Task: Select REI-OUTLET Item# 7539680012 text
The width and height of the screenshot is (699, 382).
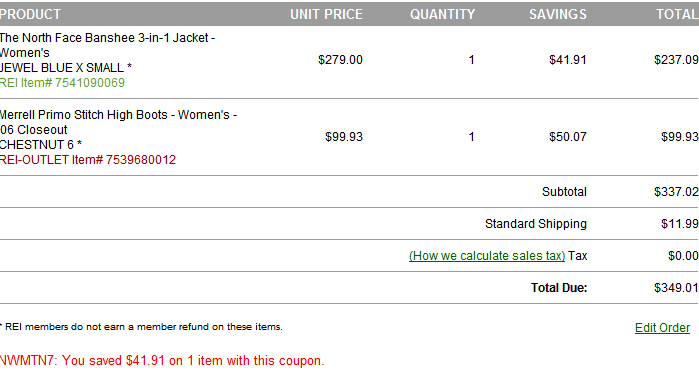Action: (88, 160)
